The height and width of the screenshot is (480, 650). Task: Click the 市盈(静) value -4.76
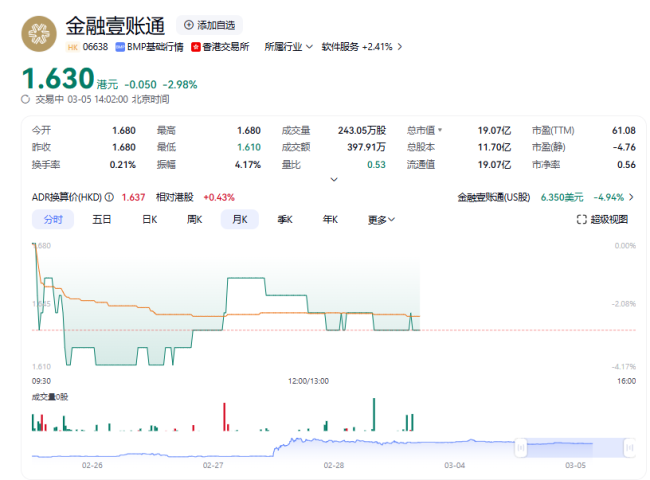624,147
